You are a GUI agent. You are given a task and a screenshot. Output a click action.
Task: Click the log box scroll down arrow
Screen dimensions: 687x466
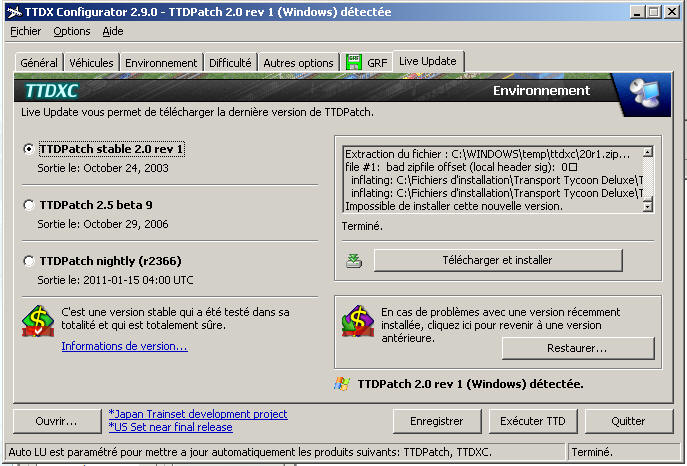(x=648, y=206)
